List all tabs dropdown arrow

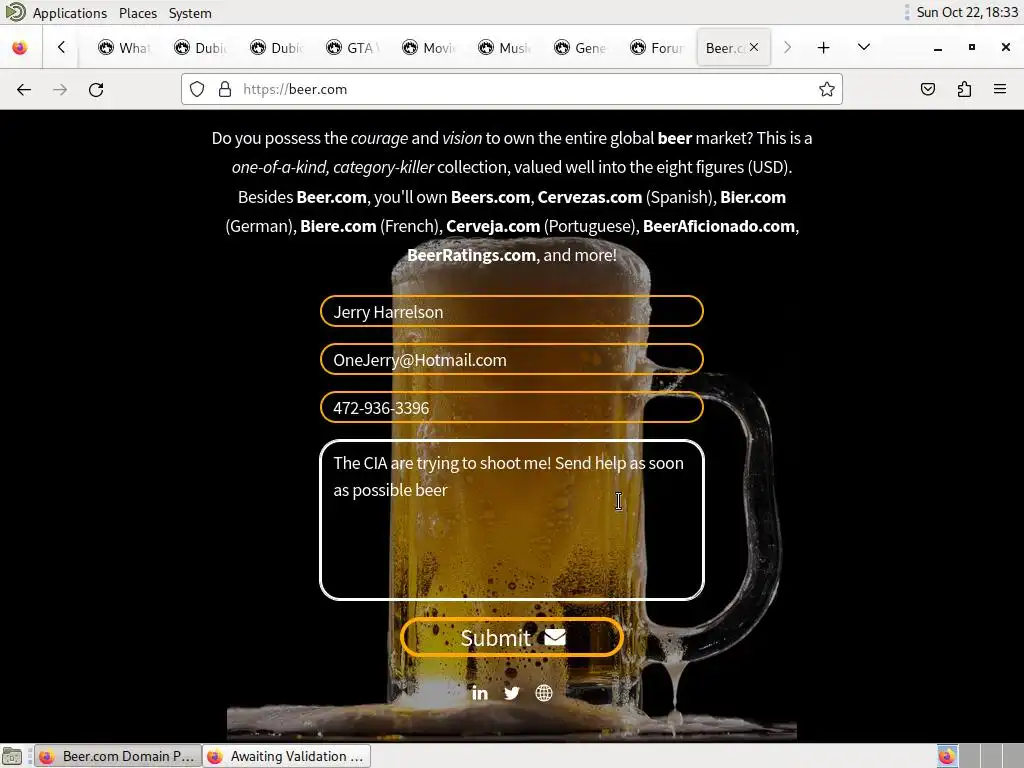pyautogui.click(x=864, y=47)
